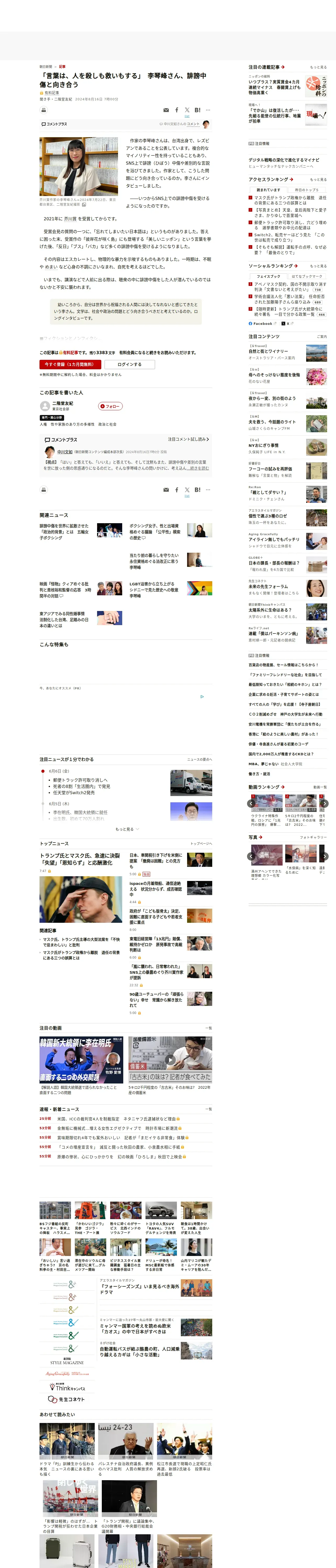Screen dimensions: 336x1568
Task: Share on X using the upper X icon
Action: pyautogui.click(x=187, y=110)
